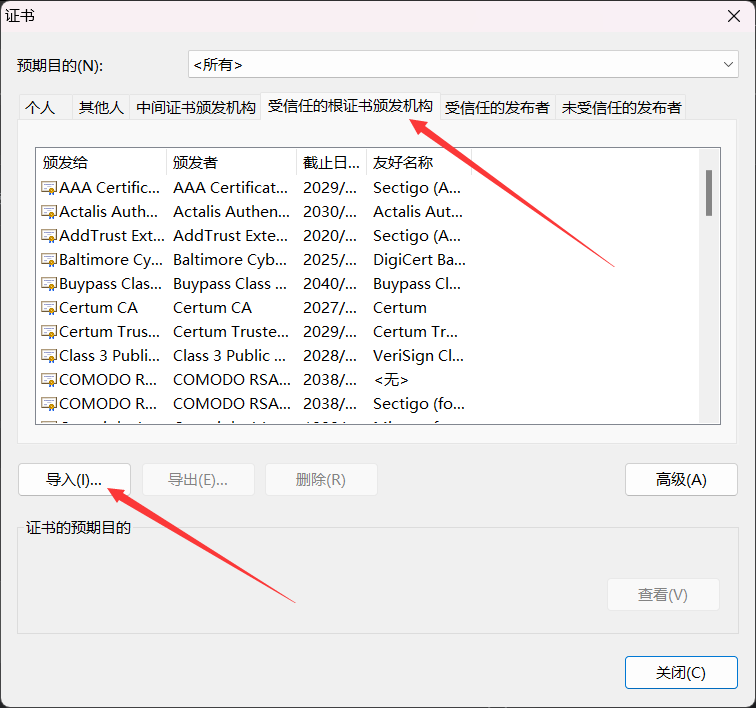
Task: Sort list by 颁发给 column header
Action: pos(101,162)
